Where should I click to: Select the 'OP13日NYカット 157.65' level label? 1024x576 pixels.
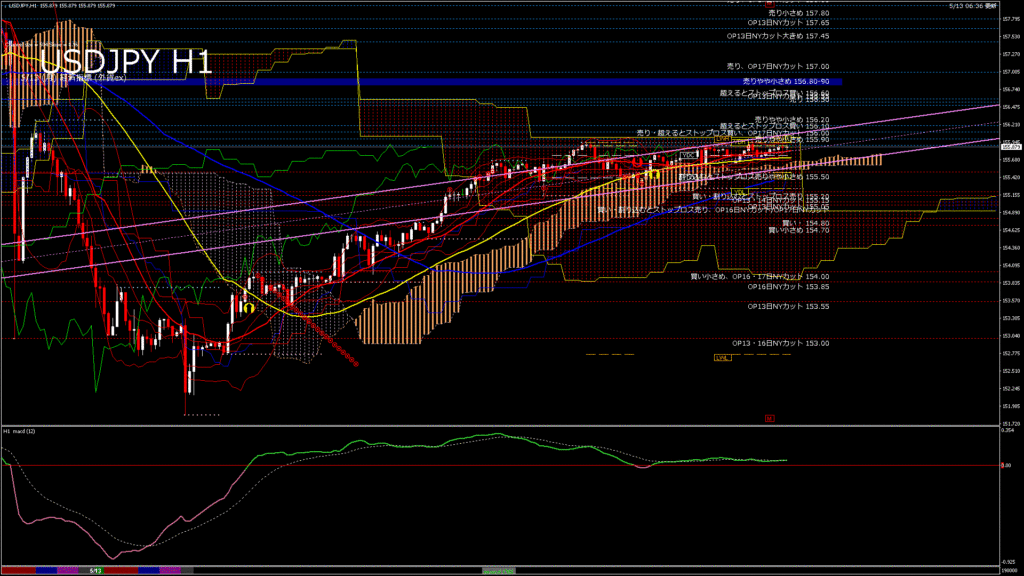tap(788, 23)
